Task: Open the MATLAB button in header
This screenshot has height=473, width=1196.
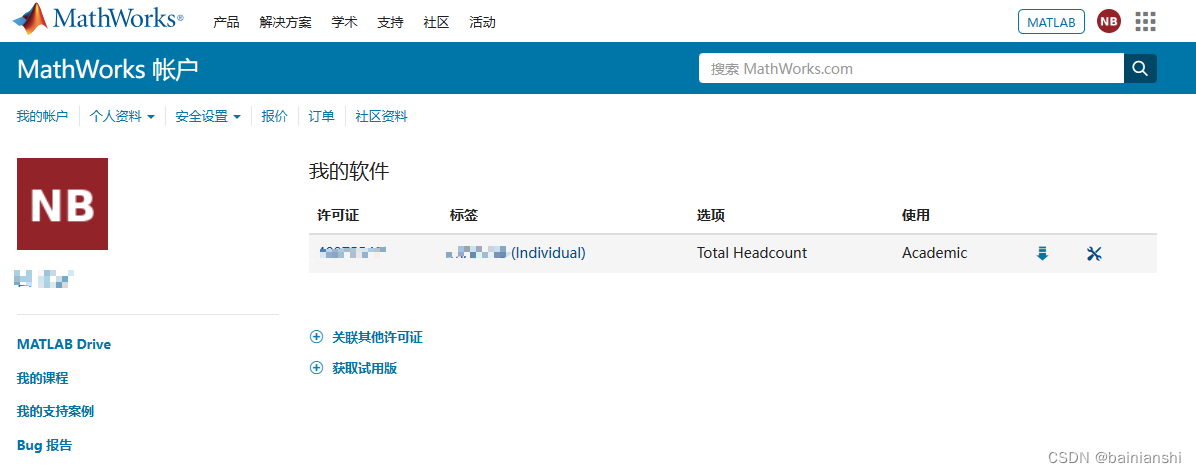Action: click(x=1051, y=22)
